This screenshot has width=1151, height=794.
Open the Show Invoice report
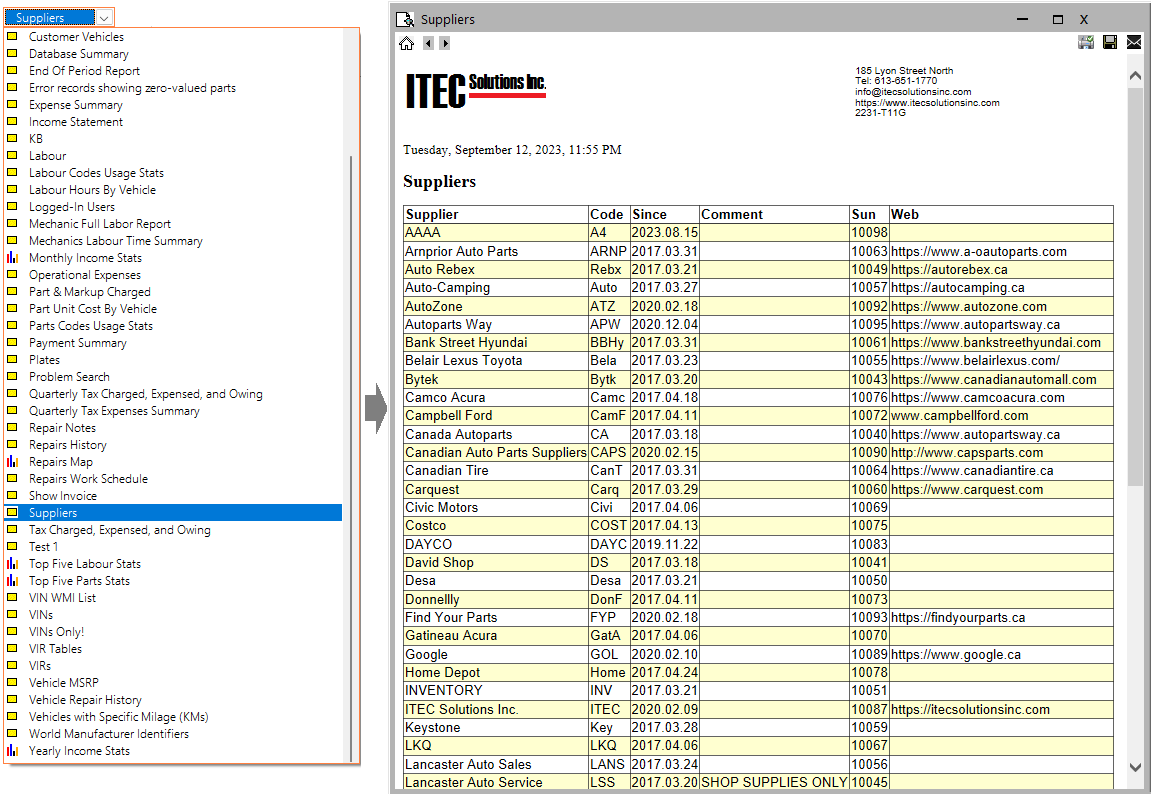click(64, 495)
